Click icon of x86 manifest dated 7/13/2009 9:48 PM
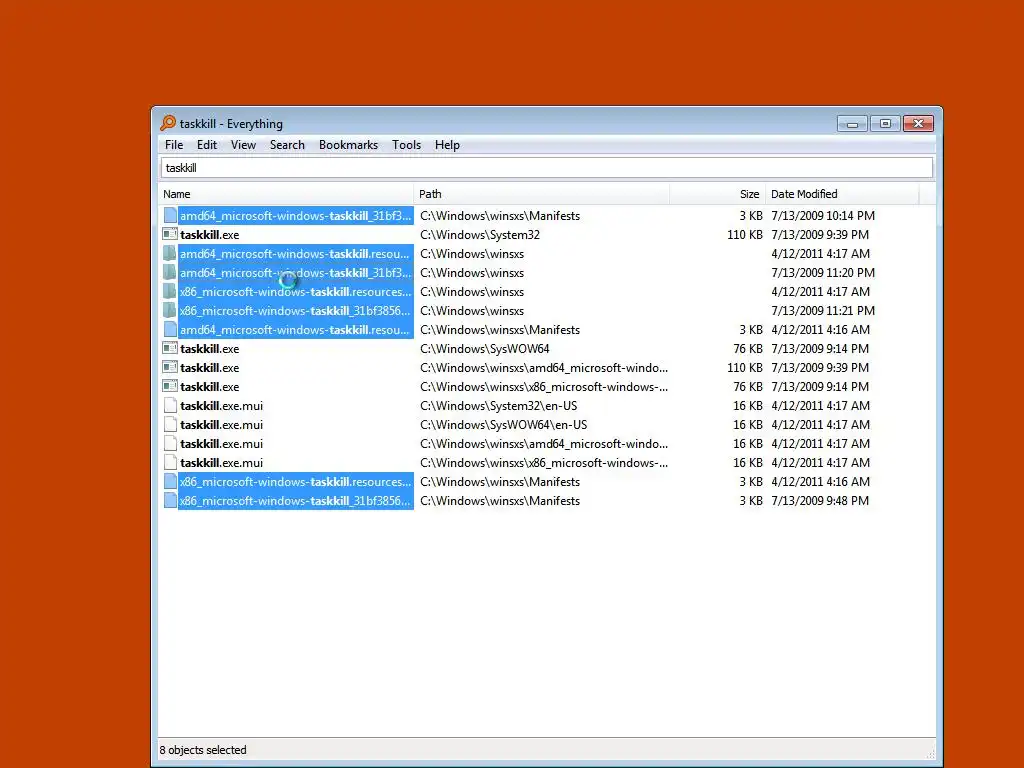1024x768 pixels. pos(170,501)
